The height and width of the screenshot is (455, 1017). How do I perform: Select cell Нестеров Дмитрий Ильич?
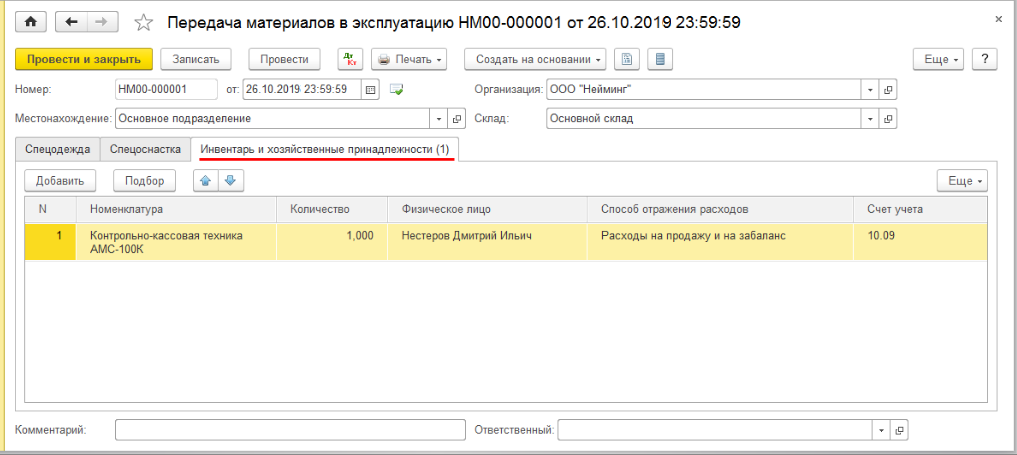coord(488,242)
